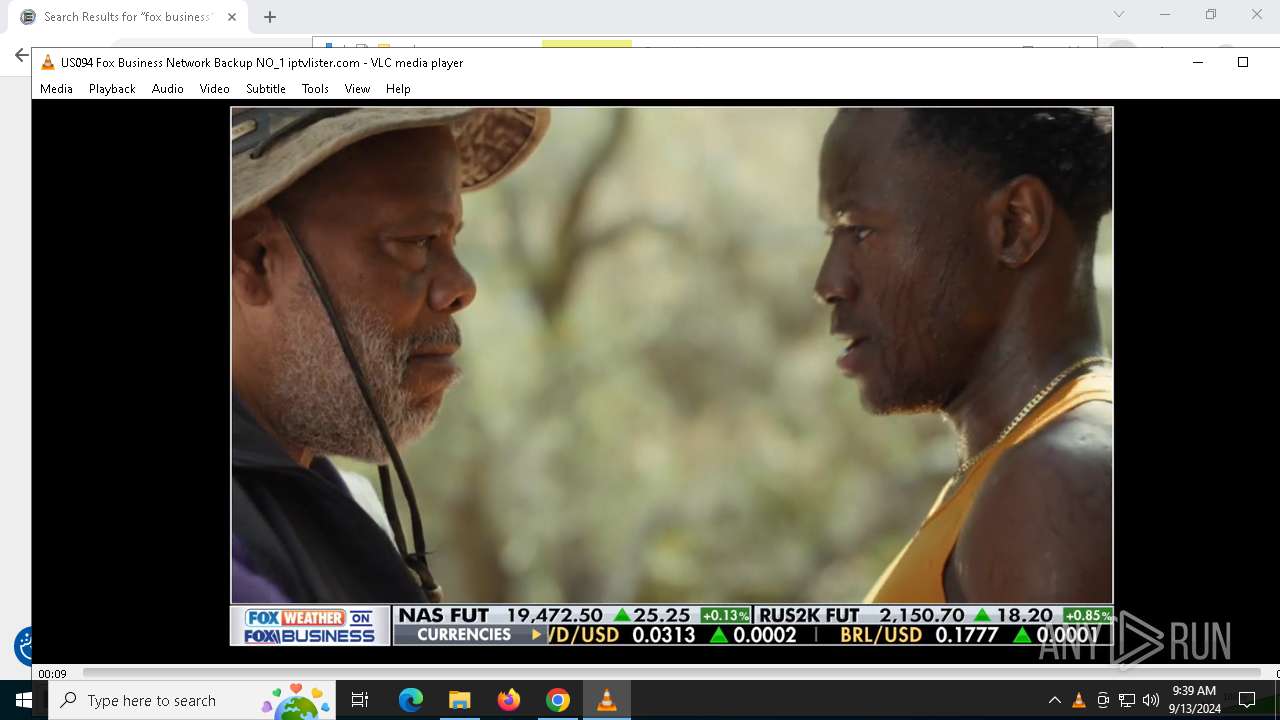Viewport: 1280px width, 720px height.
Task: Maximize the VLC media player window
Action: 1243,62
